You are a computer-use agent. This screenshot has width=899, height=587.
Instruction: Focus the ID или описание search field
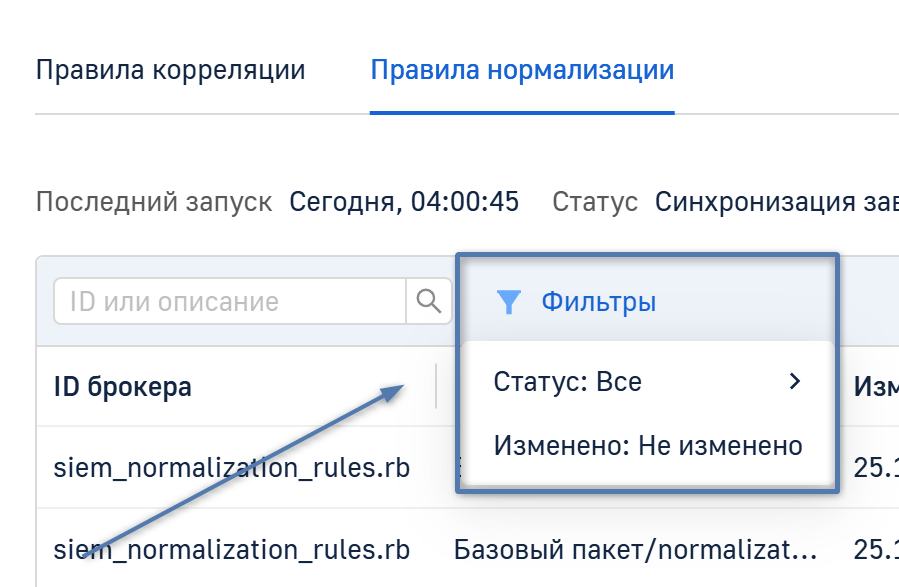tap(230, 302)
